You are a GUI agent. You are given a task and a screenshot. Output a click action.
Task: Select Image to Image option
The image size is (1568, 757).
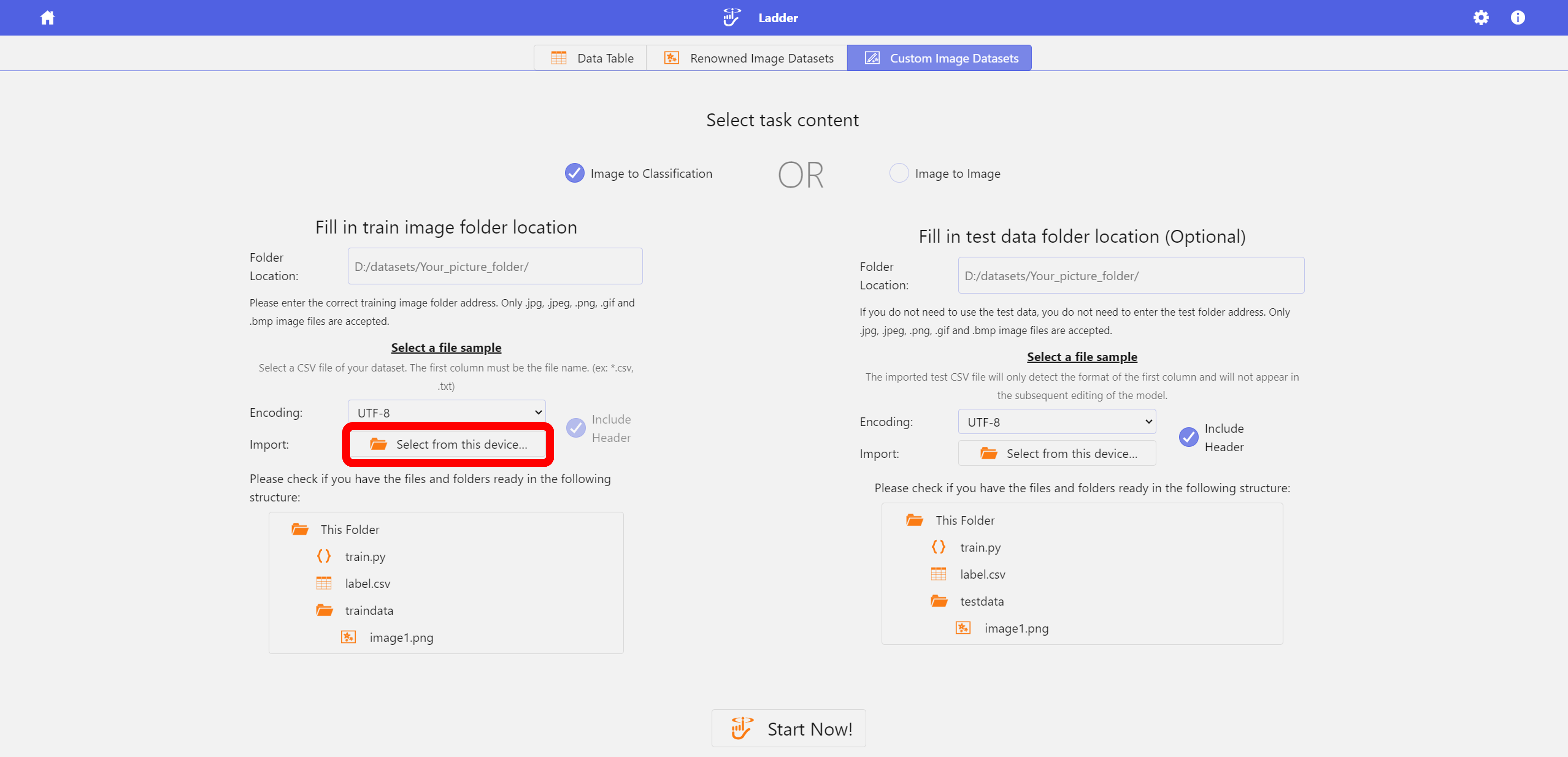[899, 173]
